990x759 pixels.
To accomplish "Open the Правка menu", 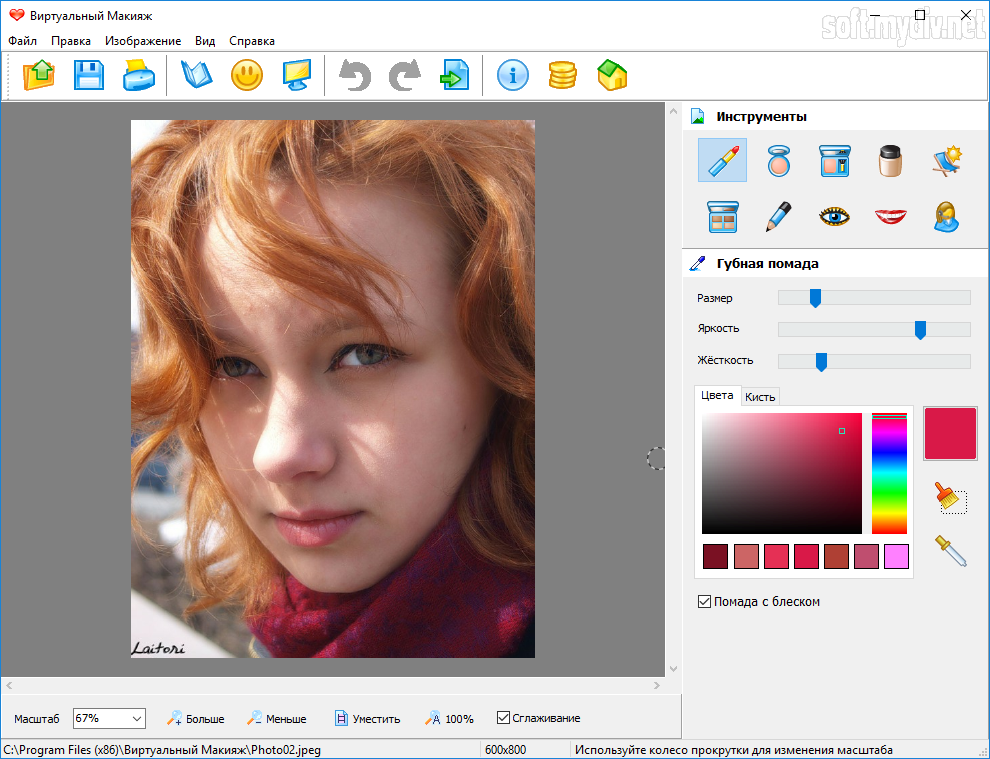I will click(71, 41).
